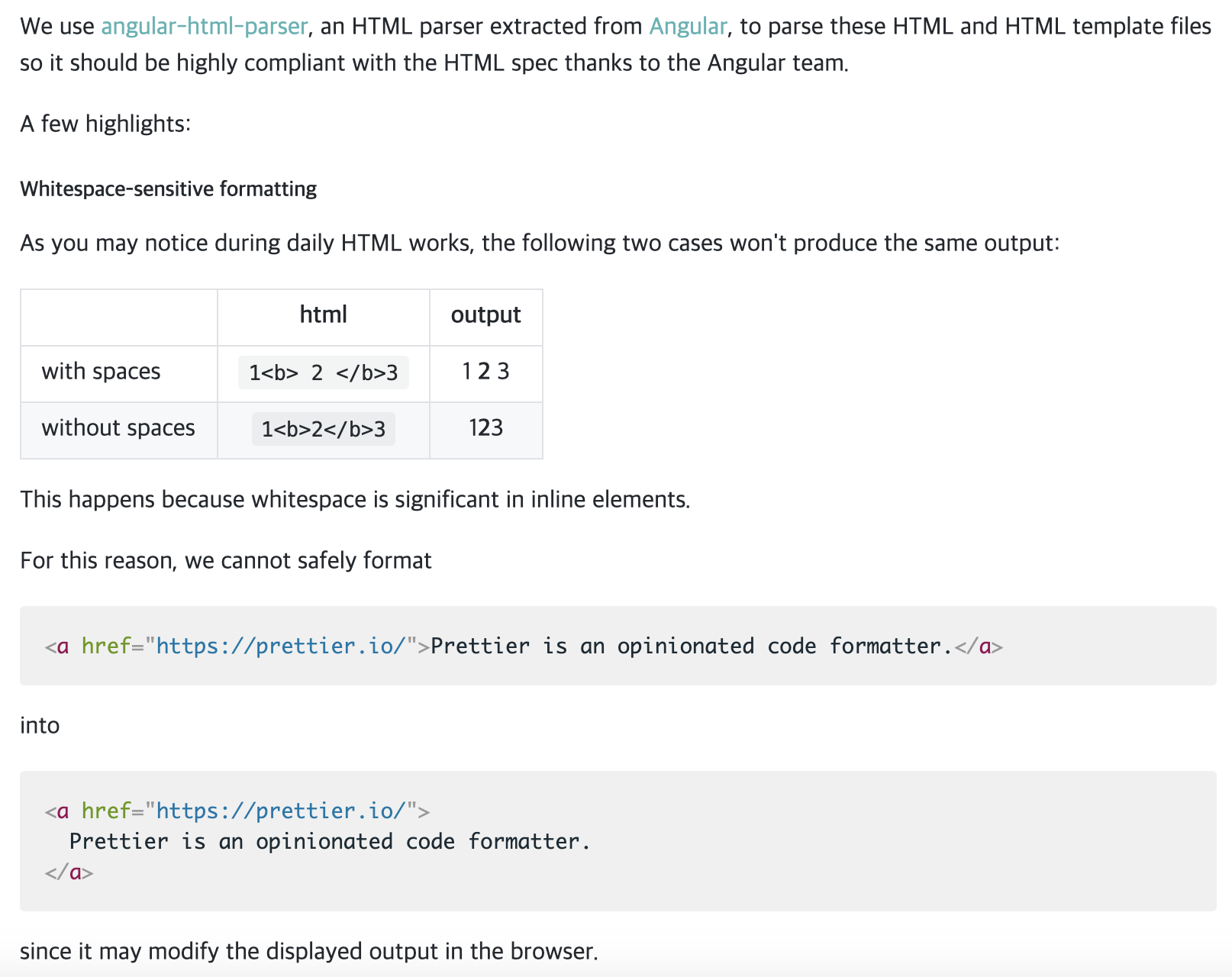
Task: Click the '123' output cell
Action: (x=485, y=428)
